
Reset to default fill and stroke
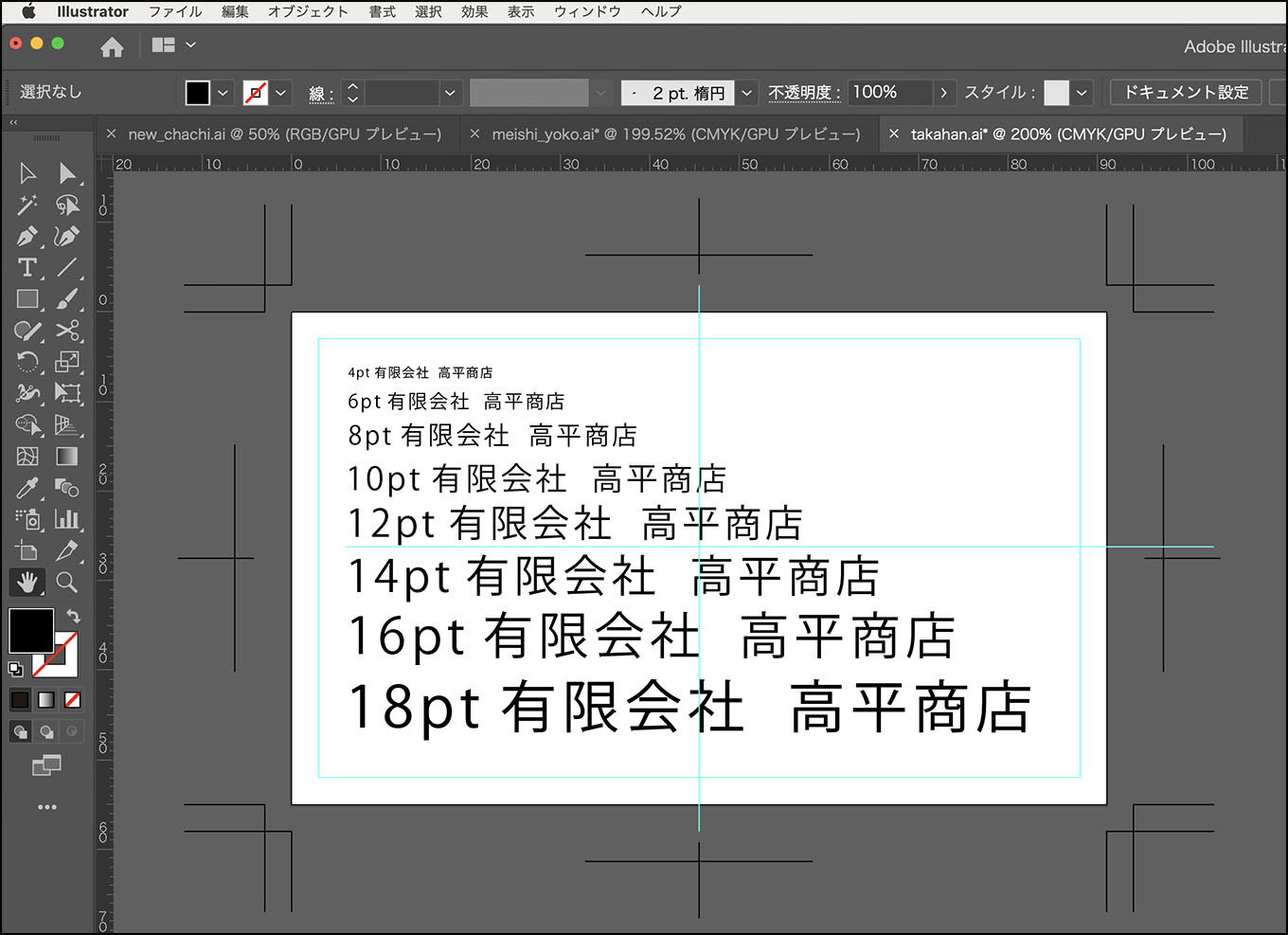(15, 670)
